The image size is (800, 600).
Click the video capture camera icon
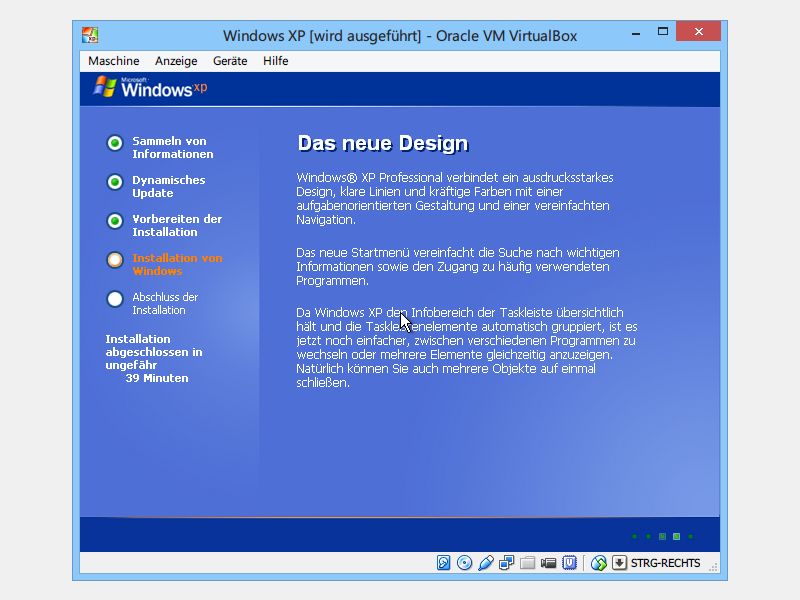click(x=548, y=563)
